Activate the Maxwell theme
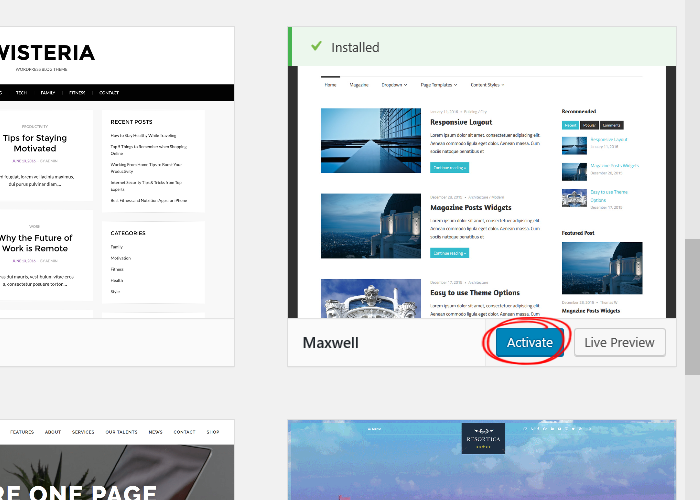 coord(529,342)
